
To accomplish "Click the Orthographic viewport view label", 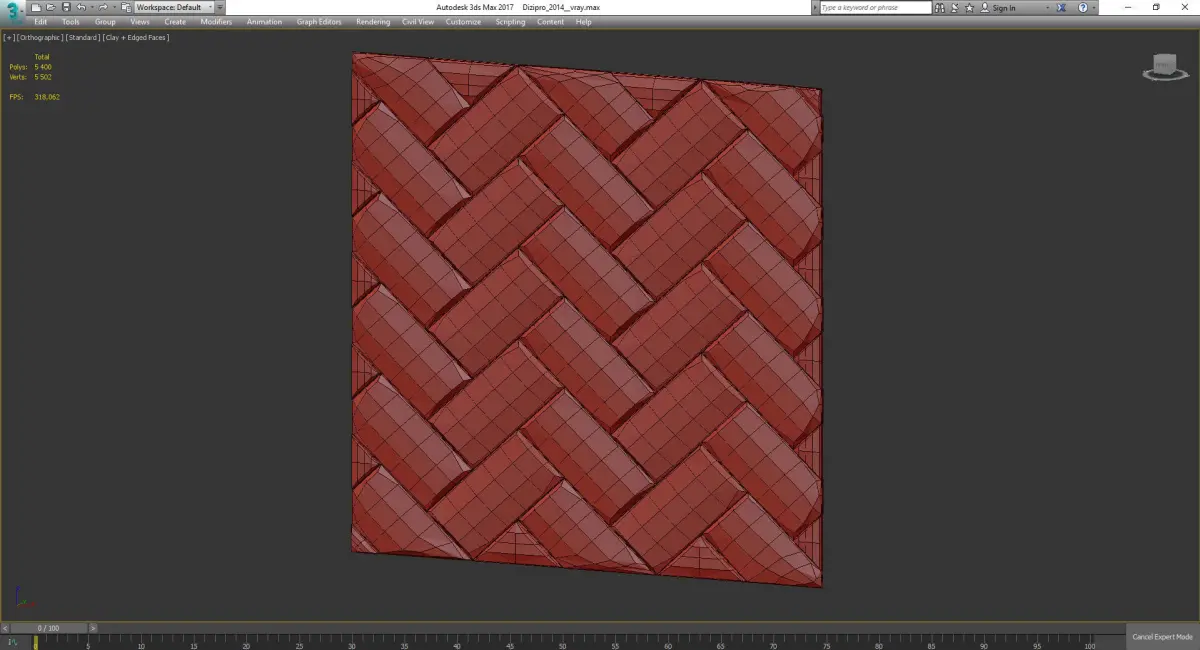I will point(41,38).
